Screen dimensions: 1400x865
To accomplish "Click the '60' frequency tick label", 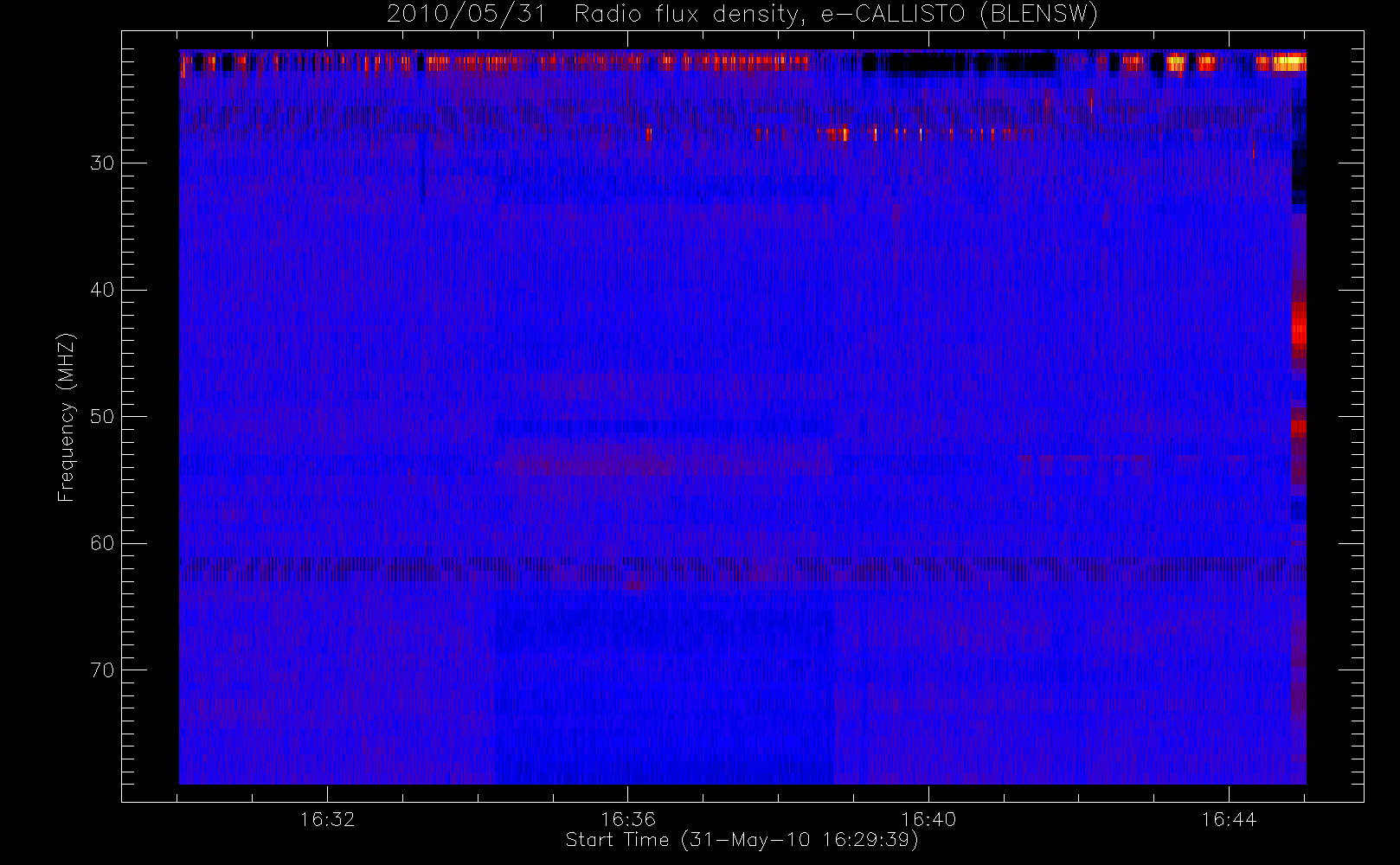I will (x=102, y=543).
